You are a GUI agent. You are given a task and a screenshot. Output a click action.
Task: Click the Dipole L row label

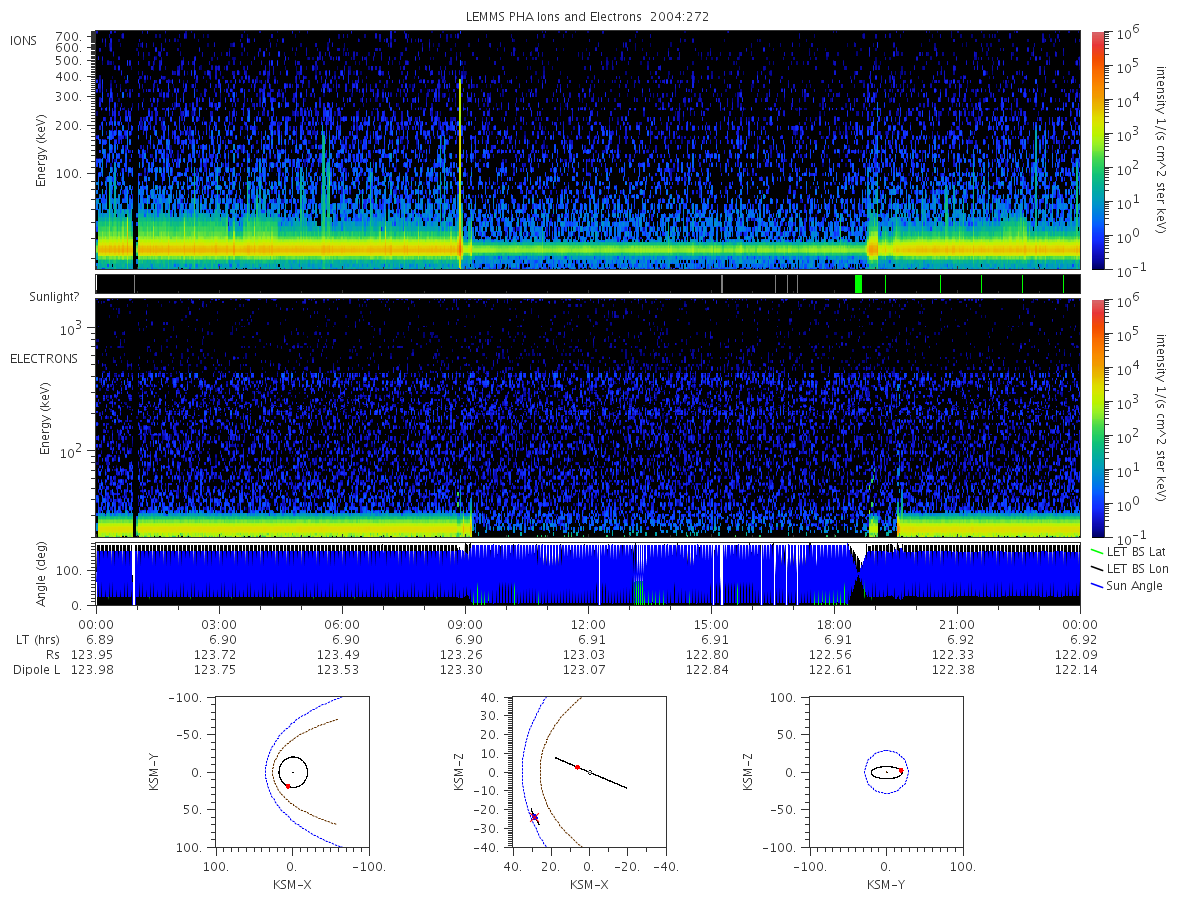point(36,670)
